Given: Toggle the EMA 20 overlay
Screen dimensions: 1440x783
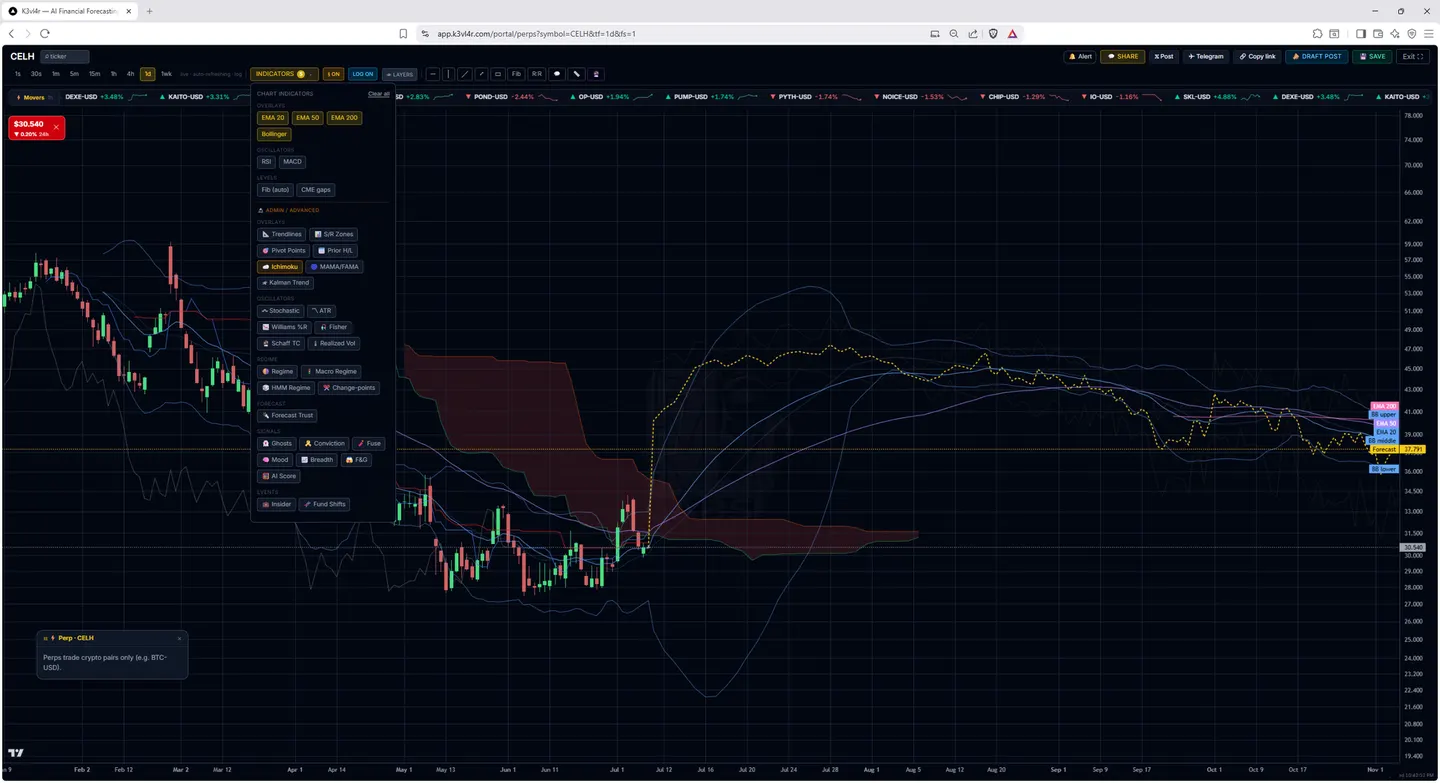Looking at the screenshot, I should pyautogui.click(x=273, y=118).
